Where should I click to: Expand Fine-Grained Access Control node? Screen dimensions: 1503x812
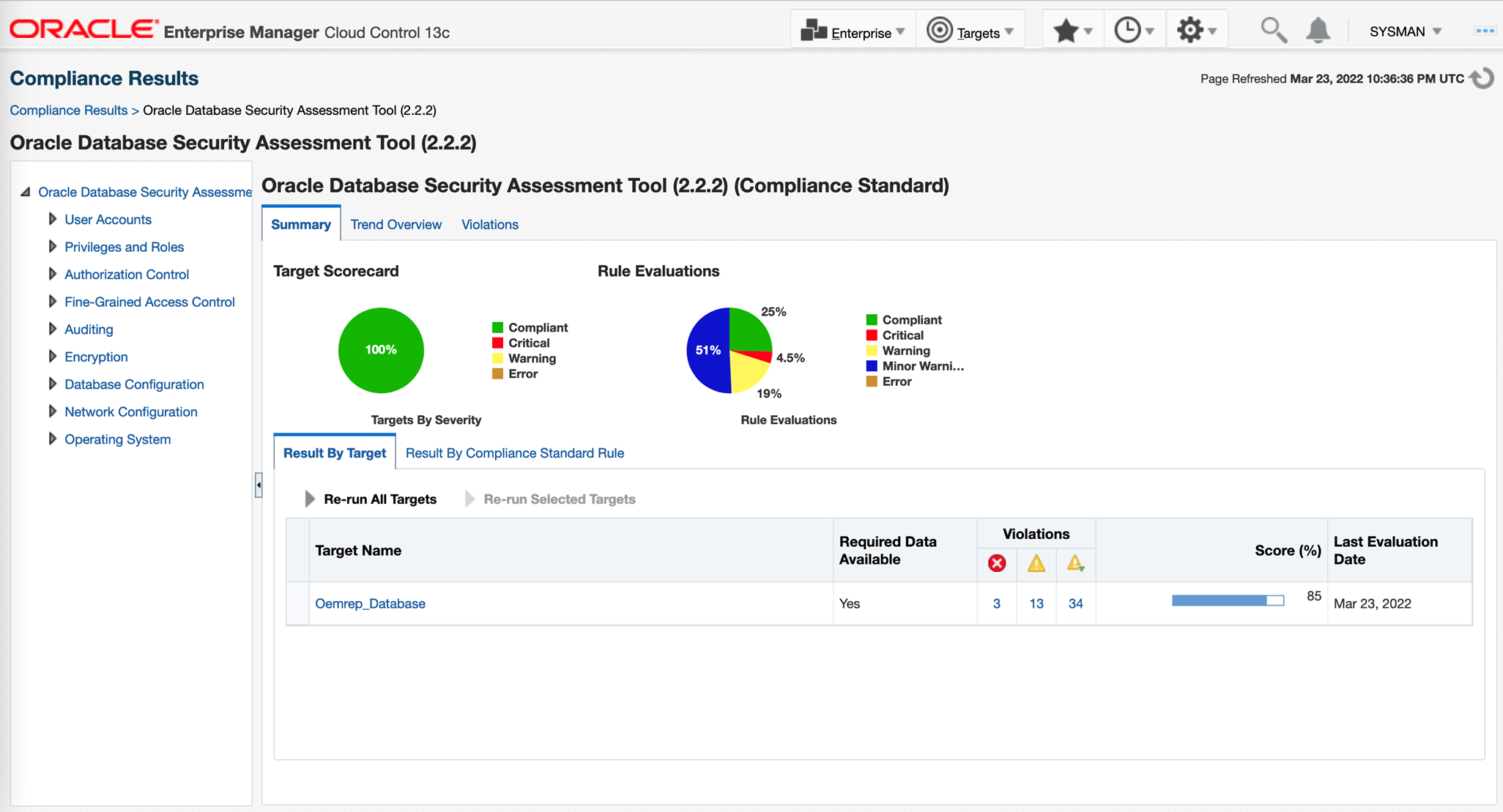[x=53, y=302]
